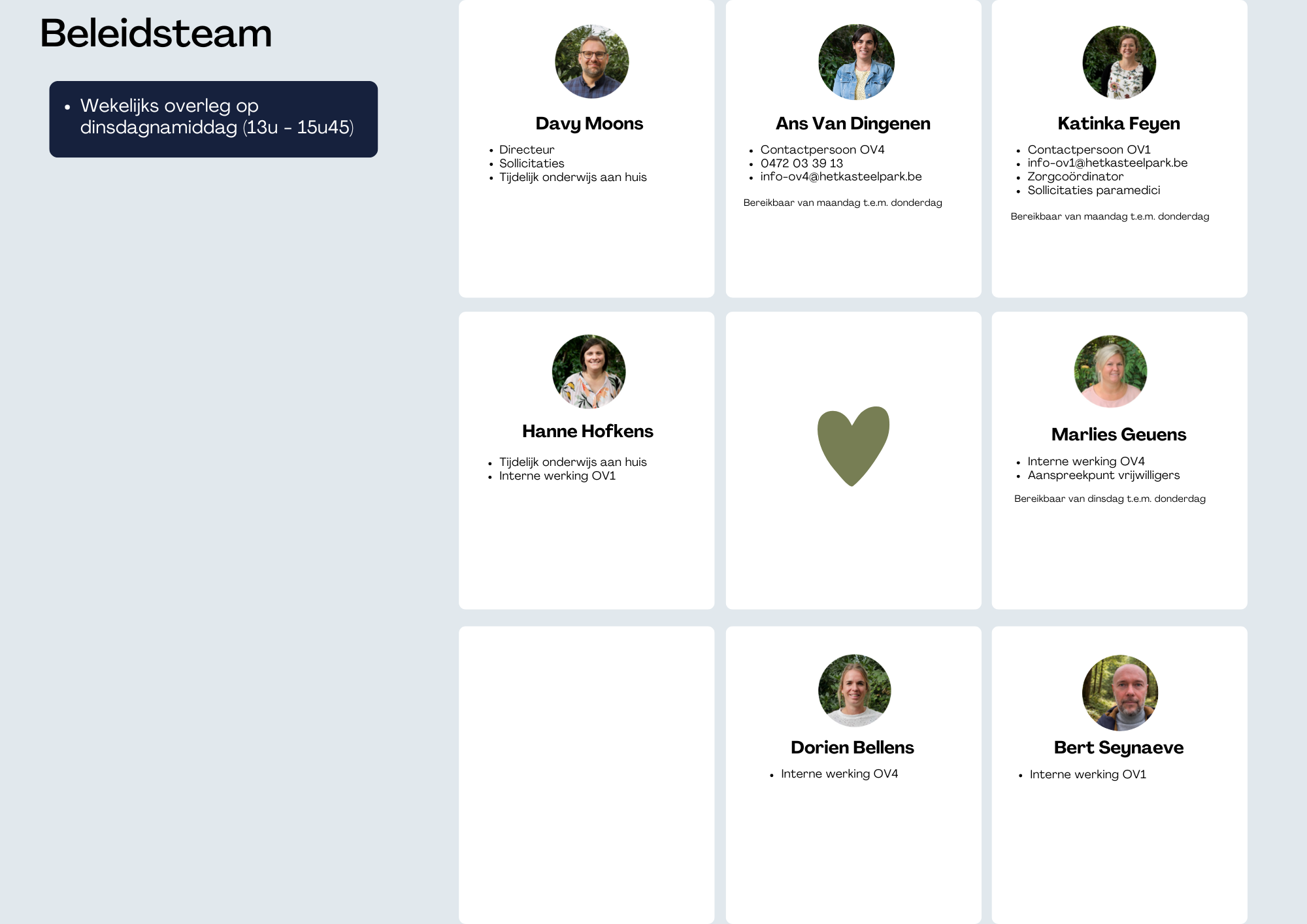Click the Beleidsteam page heading
The width and height of the screenshot is (1307, 924).
[x=156, y=33]
